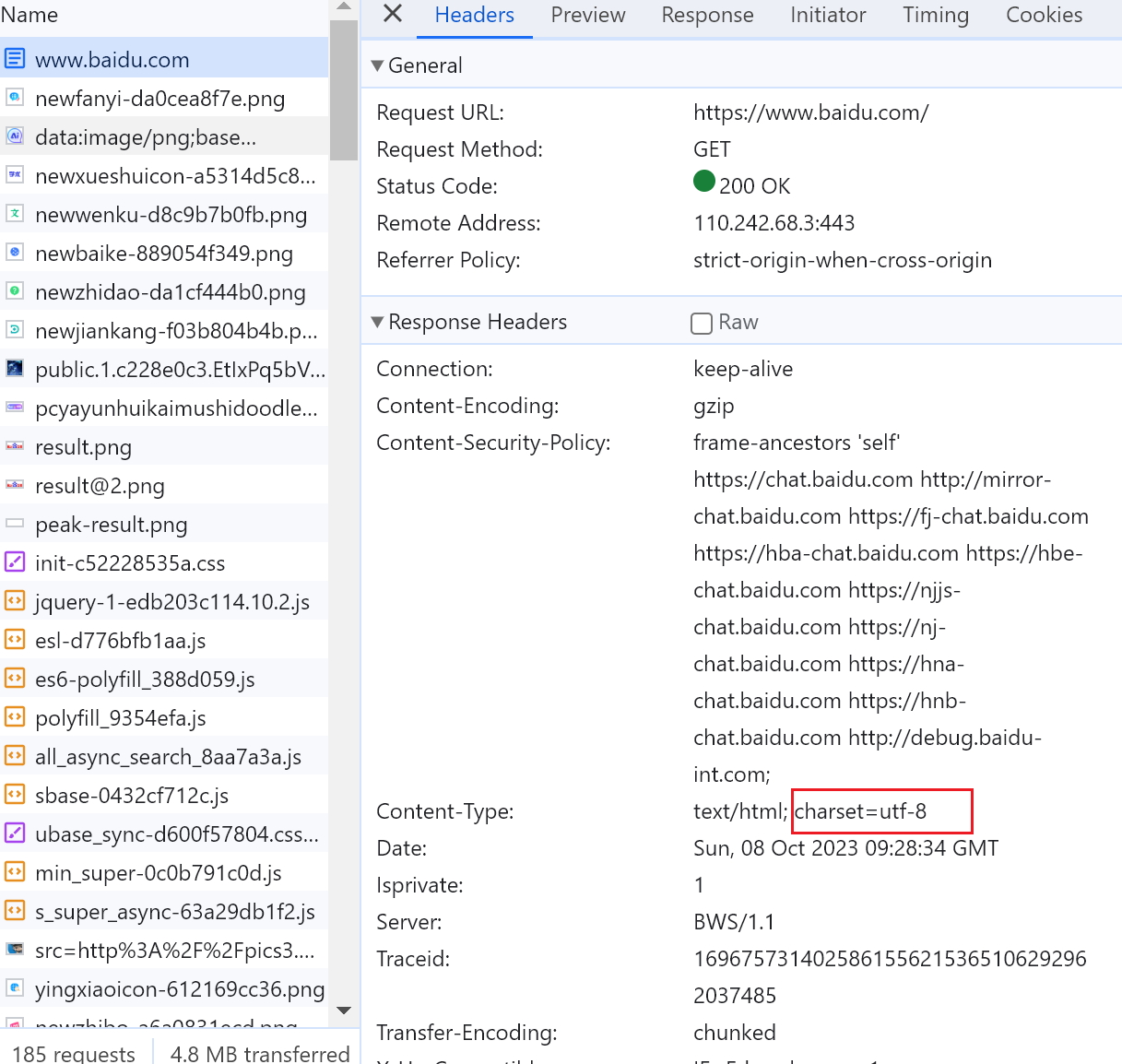1122x1064 pixels.
Task: Close the request details panel
Action: pyautogui.click(x=393, y=14)
